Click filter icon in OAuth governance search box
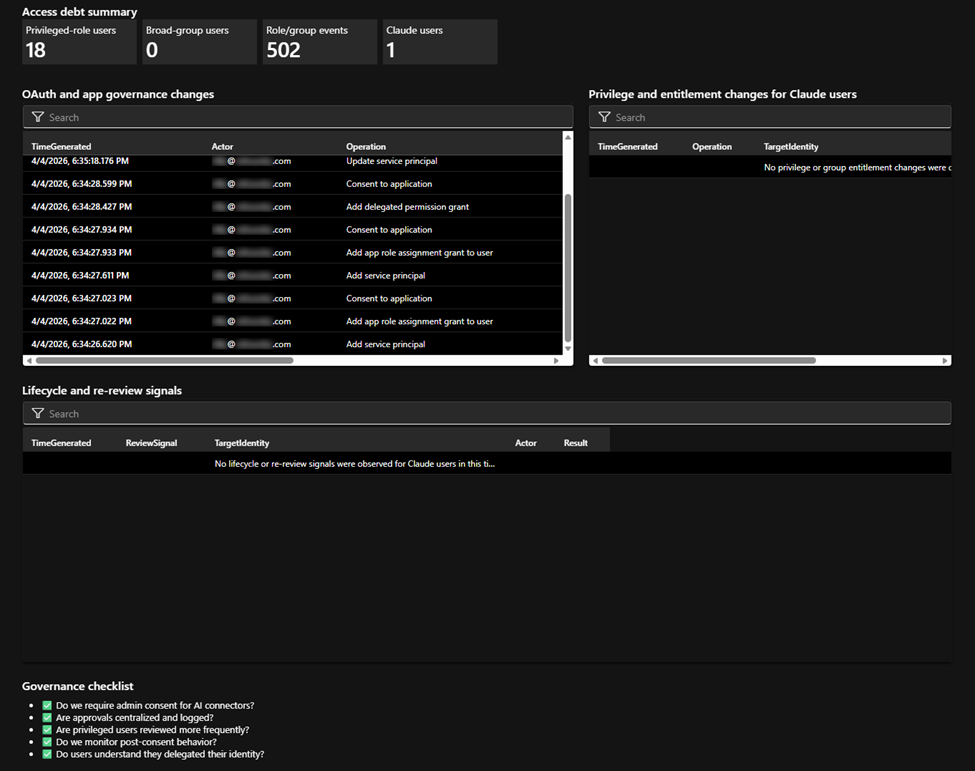This screenshot has width=975, height=771. click(38, 117)
